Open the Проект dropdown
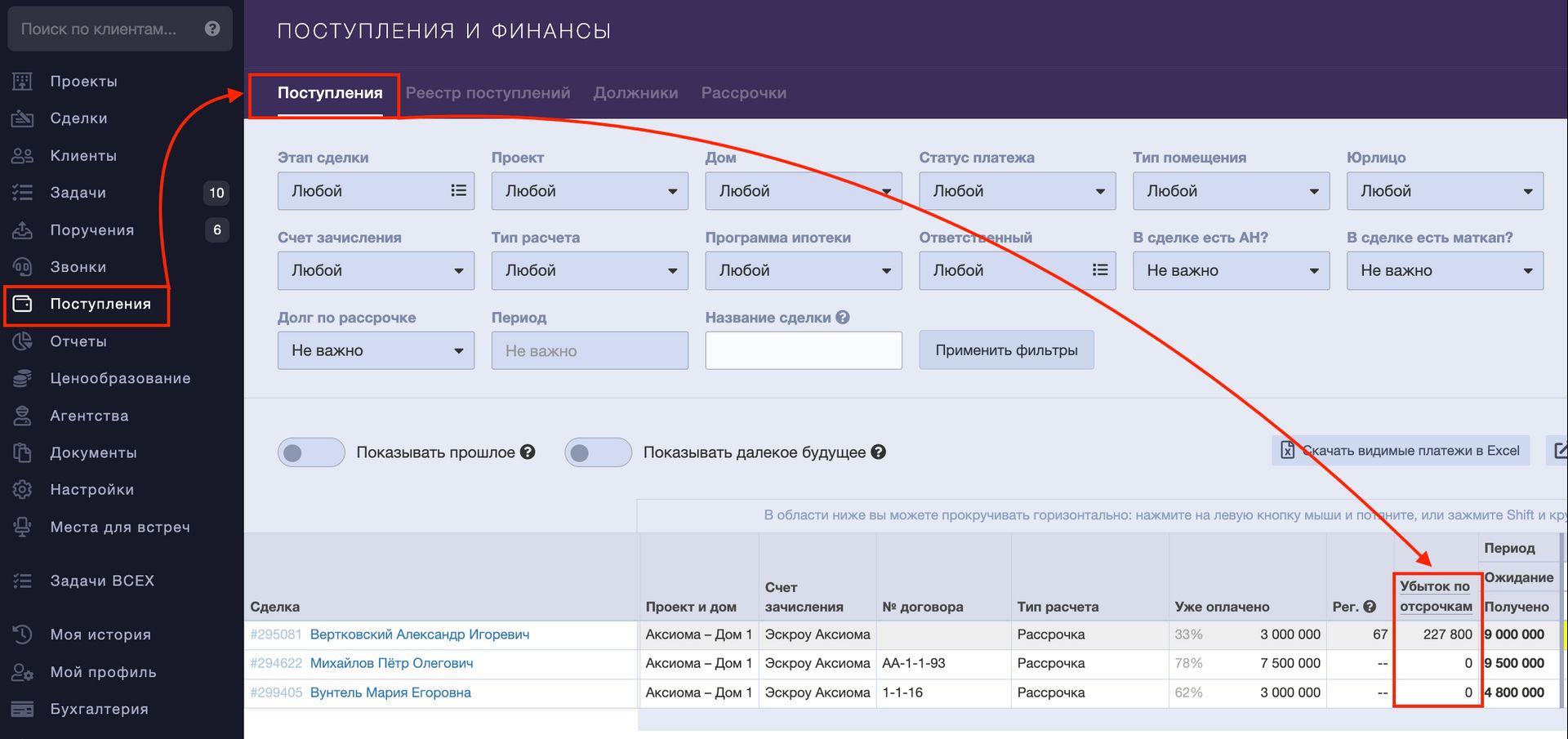Image resolution: width=1568 pixels, height=739 pixels. (x=590, y=191)
